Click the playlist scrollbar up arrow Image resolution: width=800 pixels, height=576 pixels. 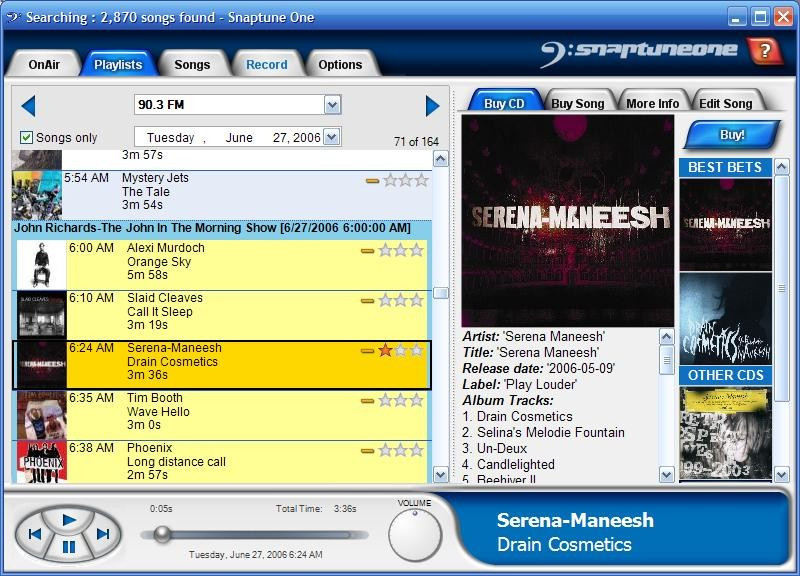[440, 159]
